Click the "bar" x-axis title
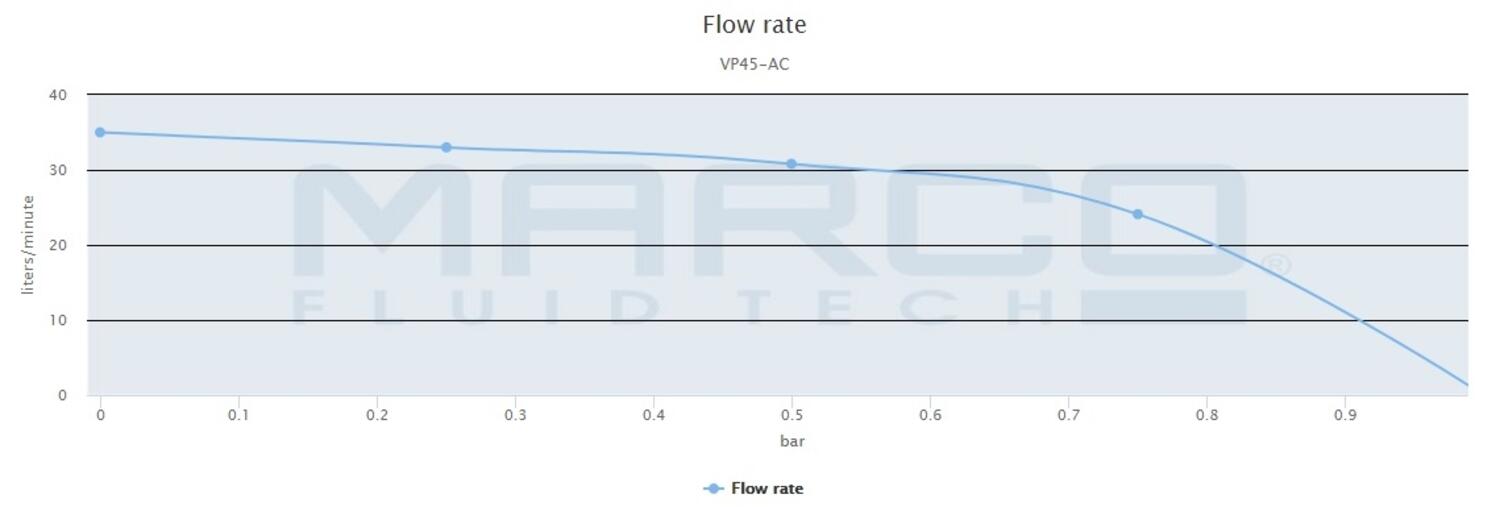 point(792,441)
